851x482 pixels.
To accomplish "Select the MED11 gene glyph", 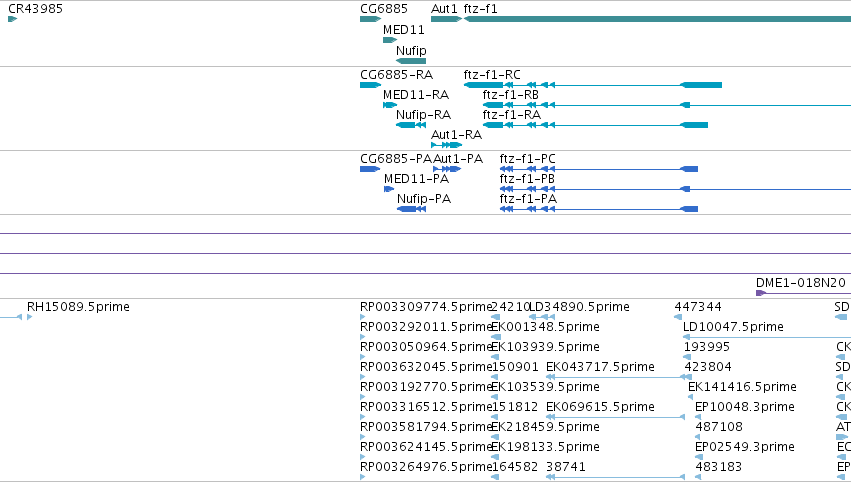I will tap(390, 40).
